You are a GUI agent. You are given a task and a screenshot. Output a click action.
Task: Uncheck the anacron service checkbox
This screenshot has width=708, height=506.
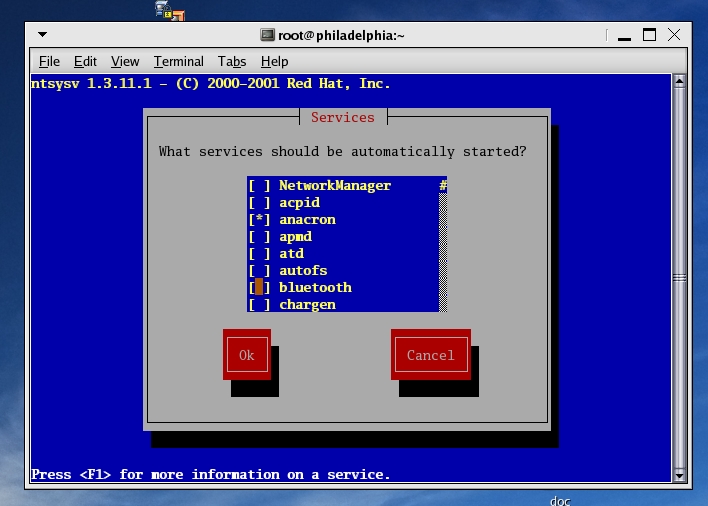[259, 220]
